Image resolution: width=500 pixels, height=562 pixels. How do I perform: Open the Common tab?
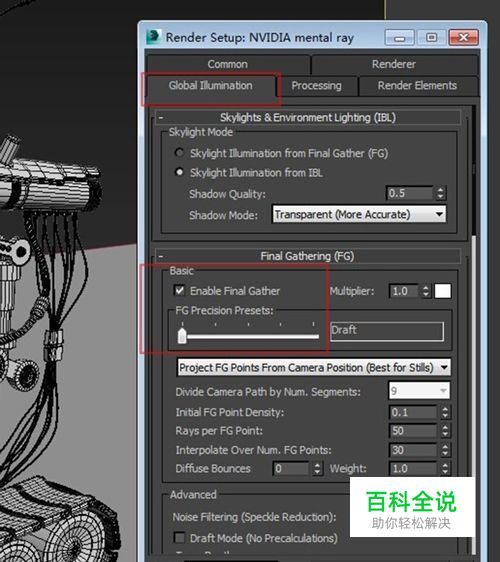tap(228, 64)
